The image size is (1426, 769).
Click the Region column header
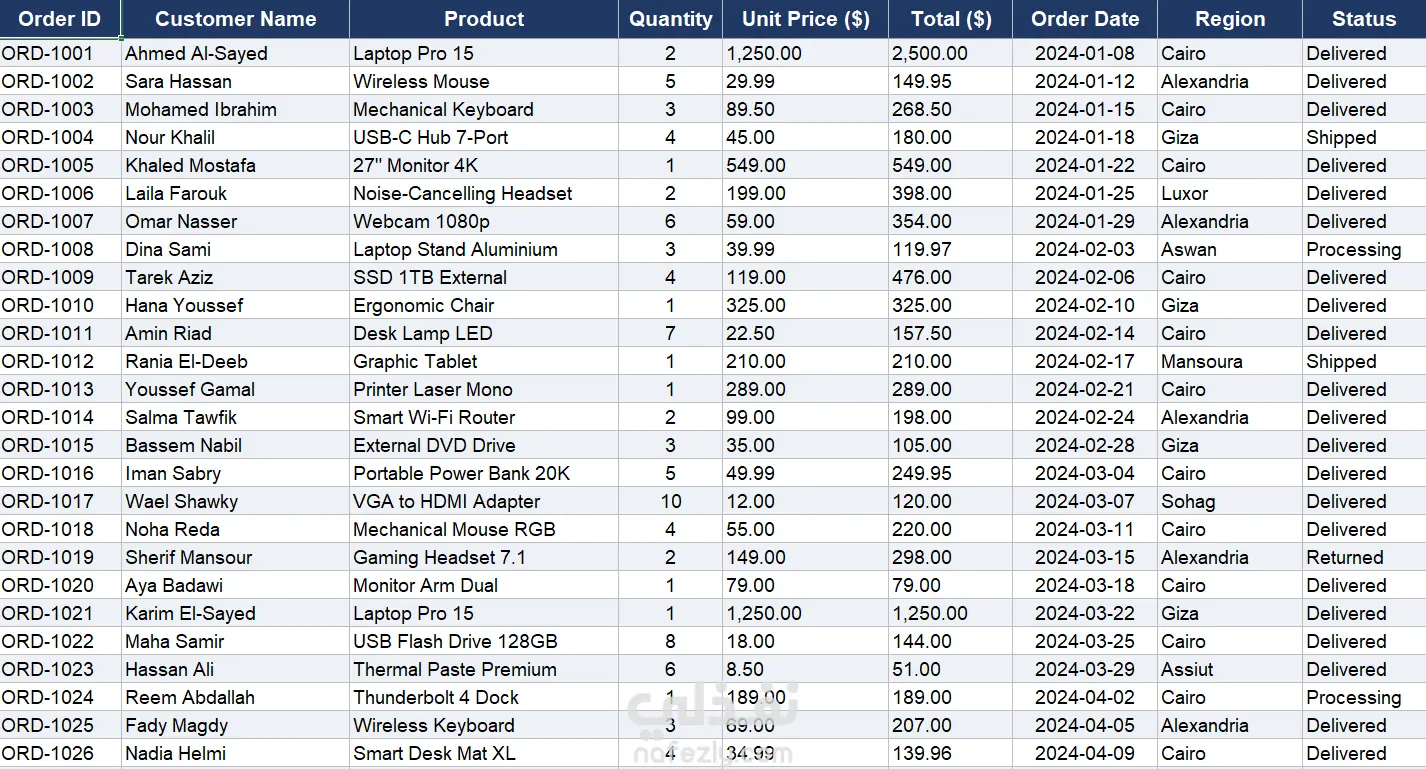pyautogui.click(x=1230, y=19)
